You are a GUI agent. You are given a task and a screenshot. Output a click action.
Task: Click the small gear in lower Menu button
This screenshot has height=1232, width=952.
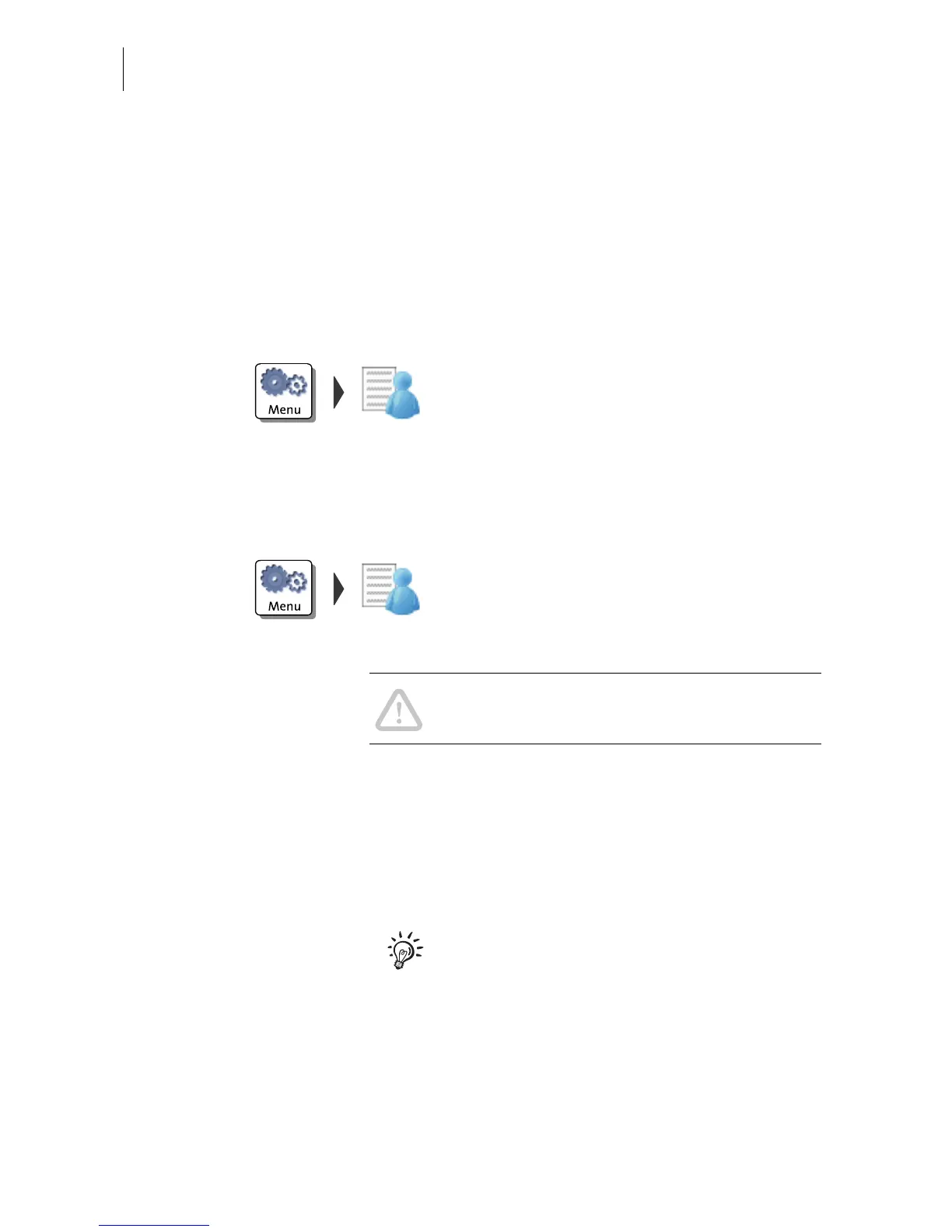point(297,582)
